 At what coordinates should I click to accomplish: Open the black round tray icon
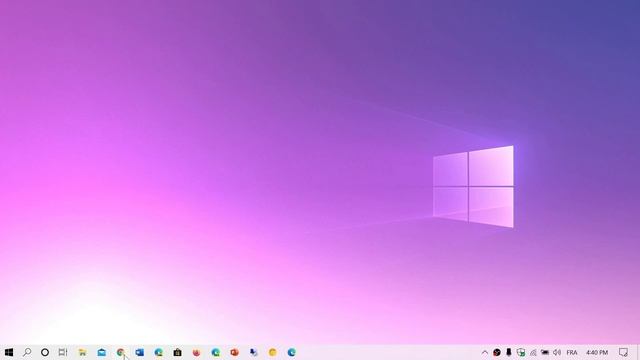click(x=497, y=352)
